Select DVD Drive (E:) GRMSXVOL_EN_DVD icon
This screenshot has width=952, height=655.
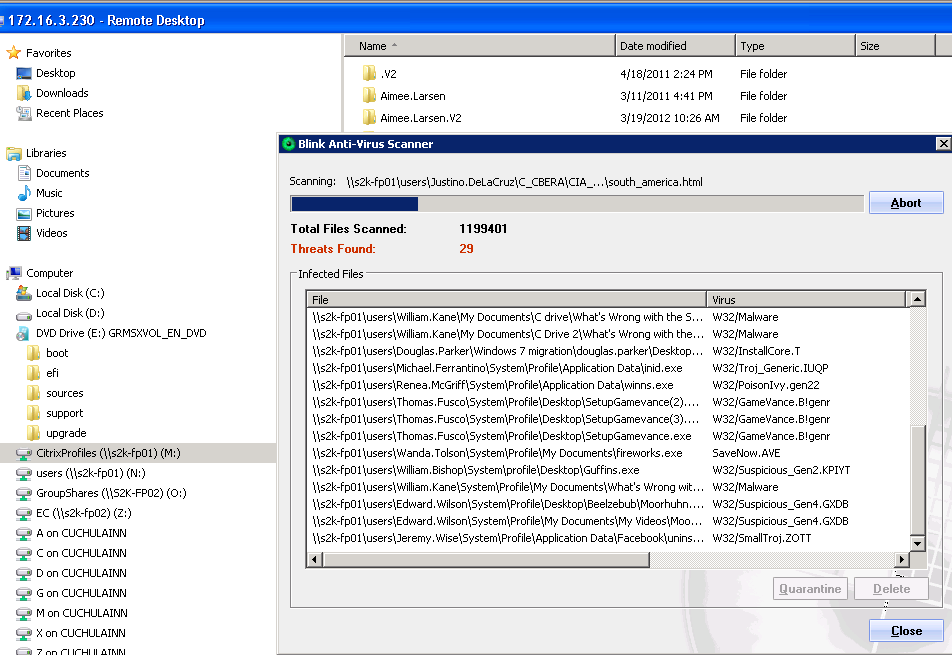(x=24, y=333)
